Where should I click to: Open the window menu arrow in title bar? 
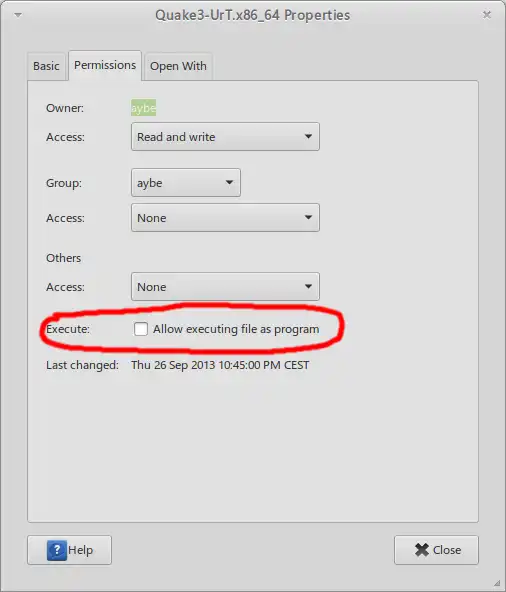(18, 15)
